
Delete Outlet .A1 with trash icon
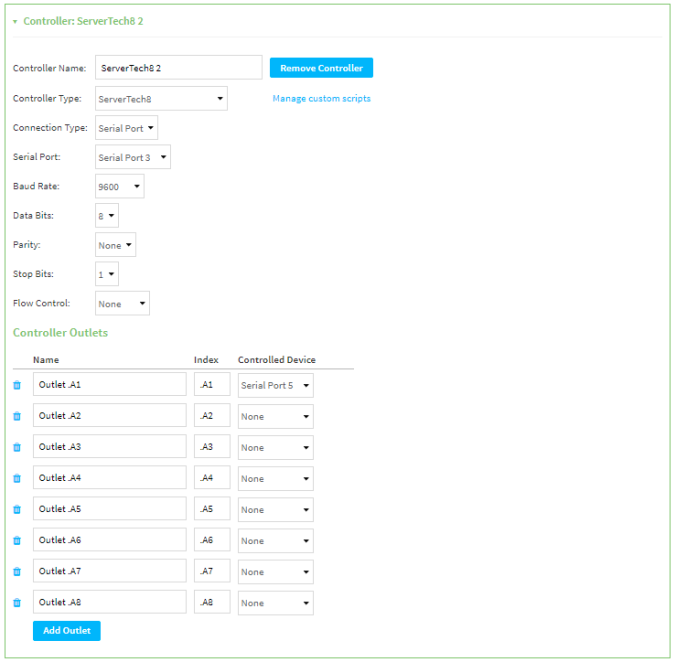click(17, 385)
